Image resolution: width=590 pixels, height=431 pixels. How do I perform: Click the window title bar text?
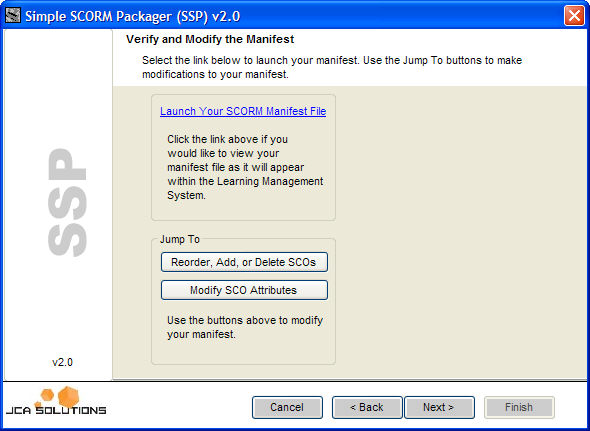click(x=132, y=17)
